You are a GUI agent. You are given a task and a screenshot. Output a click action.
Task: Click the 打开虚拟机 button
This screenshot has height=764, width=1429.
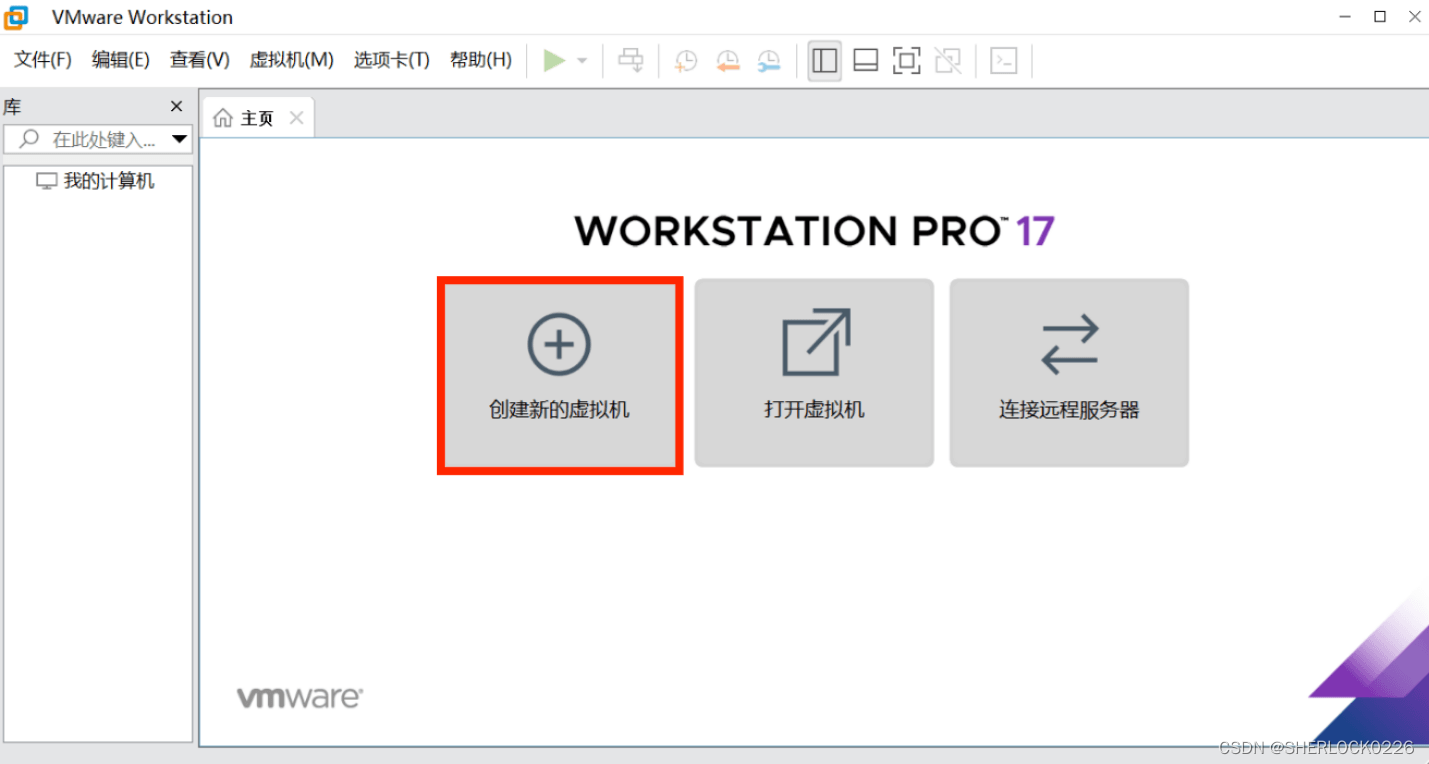tap(814, 373)
